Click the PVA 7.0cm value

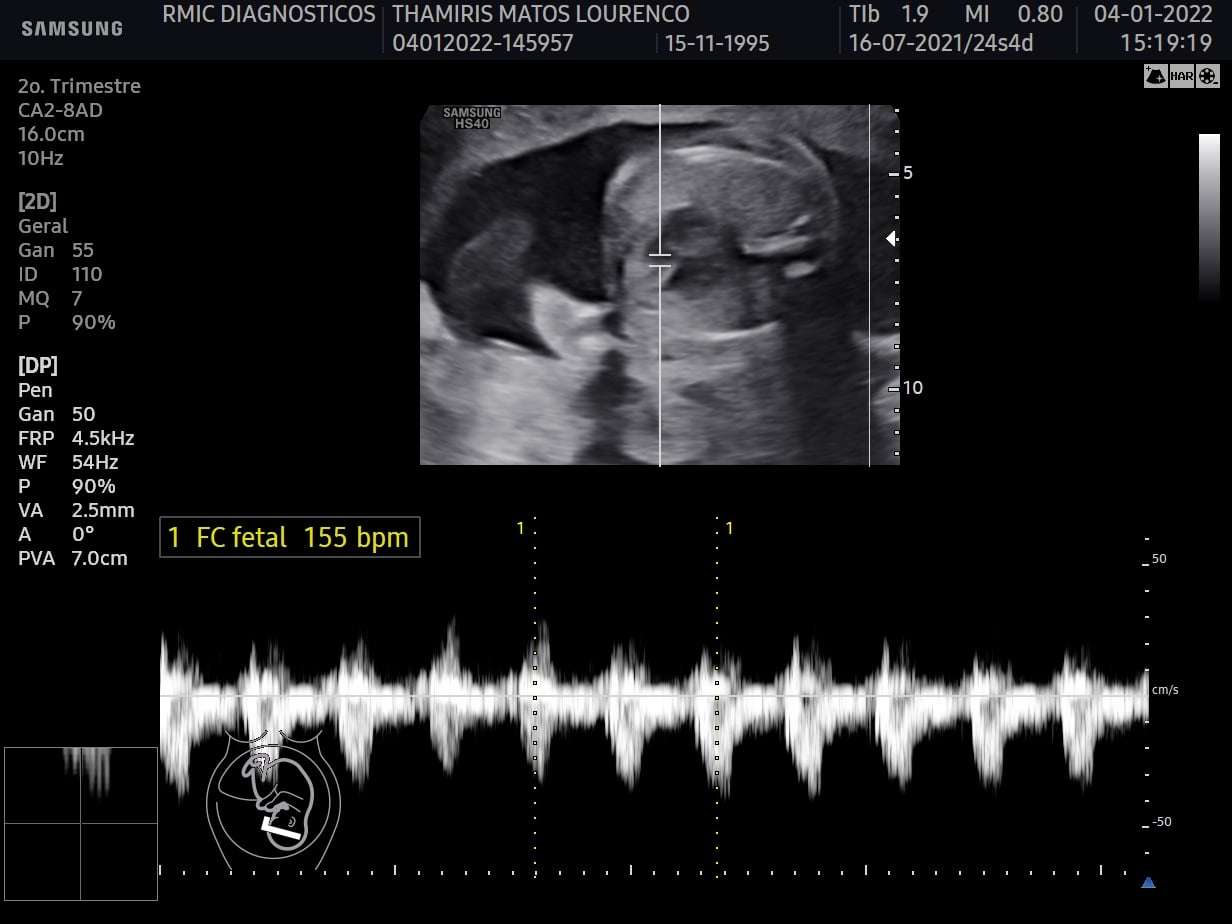coord(73,558)
